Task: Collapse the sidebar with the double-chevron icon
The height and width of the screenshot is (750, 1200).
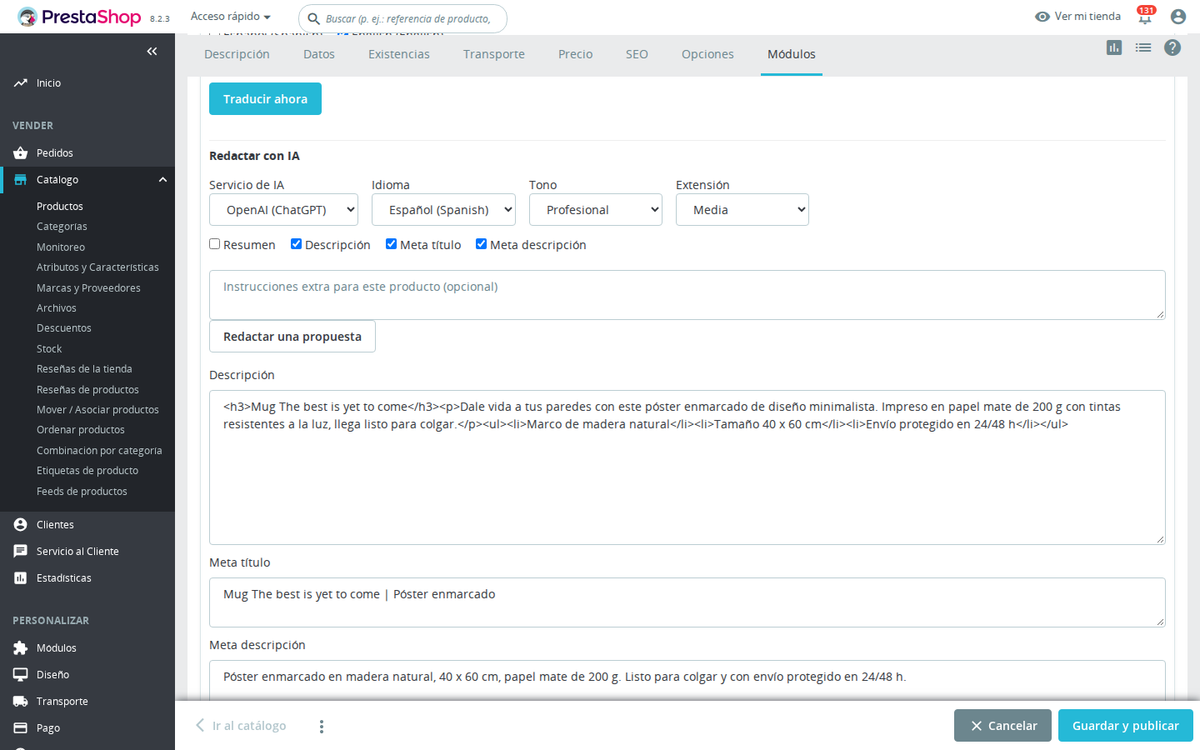Action: pos(152,51)
